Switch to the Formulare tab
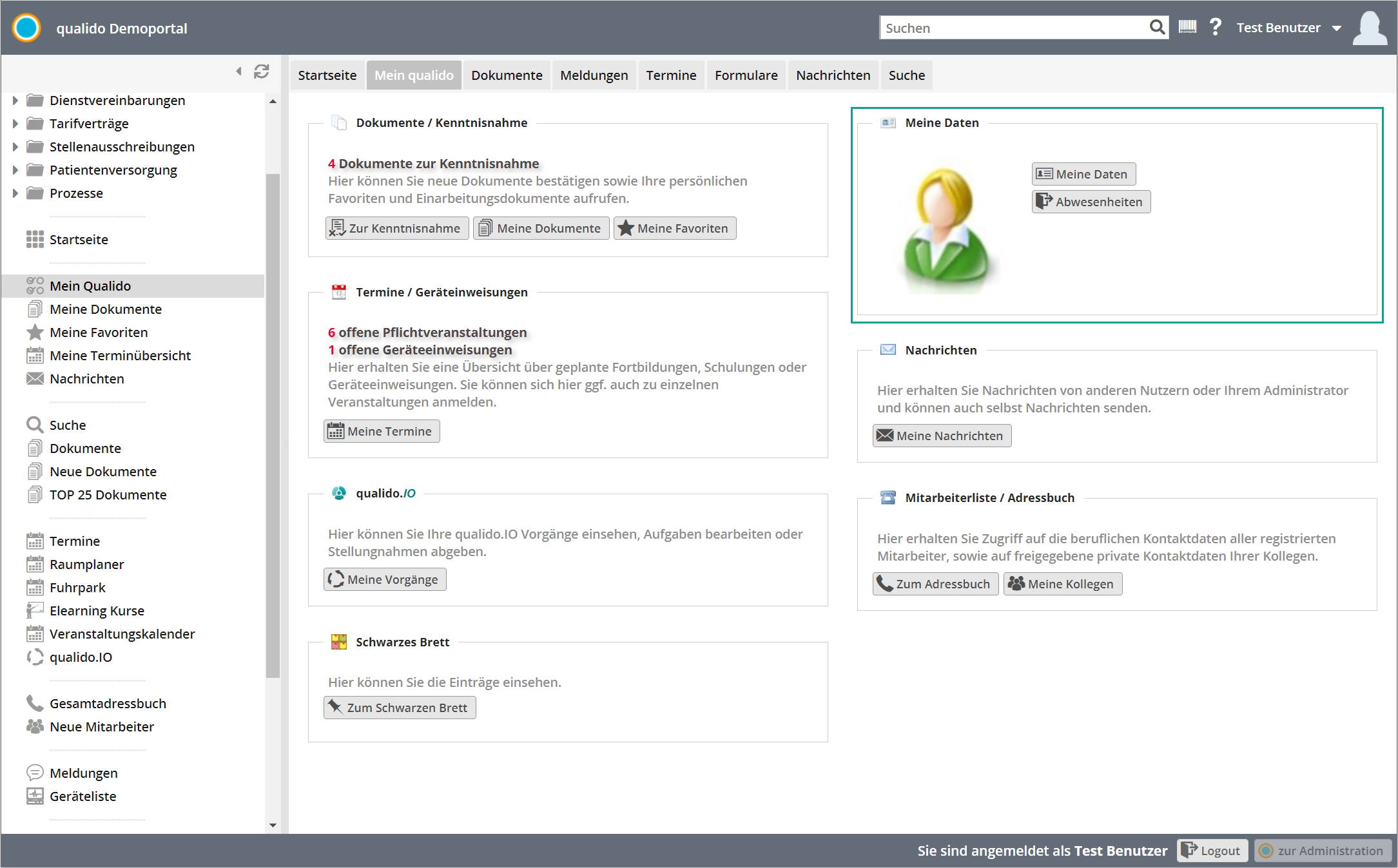 (746, 75)
